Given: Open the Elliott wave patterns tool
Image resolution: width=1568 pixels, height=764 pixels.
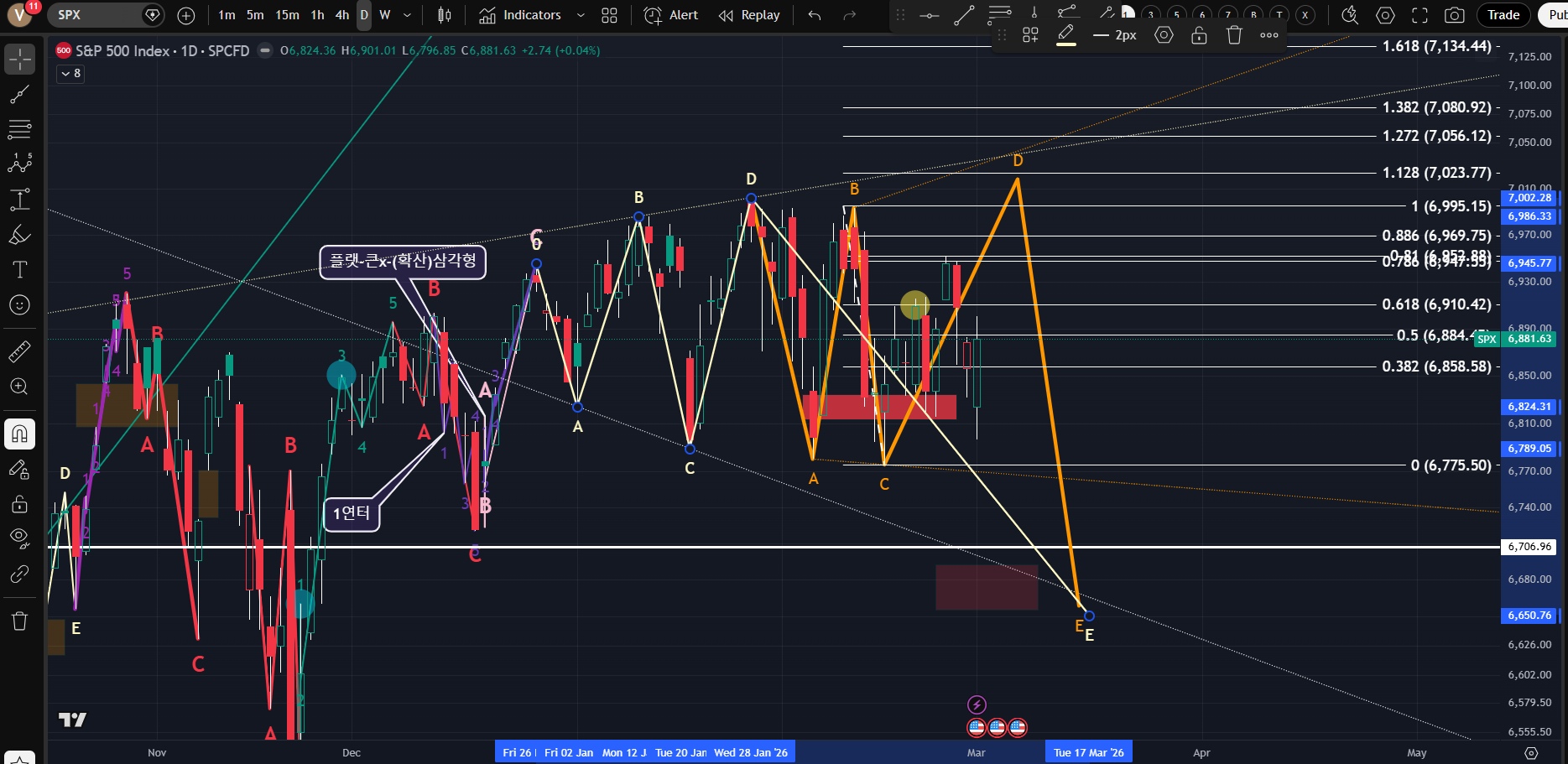Looking at the screenshot, I should coord(19,164).
